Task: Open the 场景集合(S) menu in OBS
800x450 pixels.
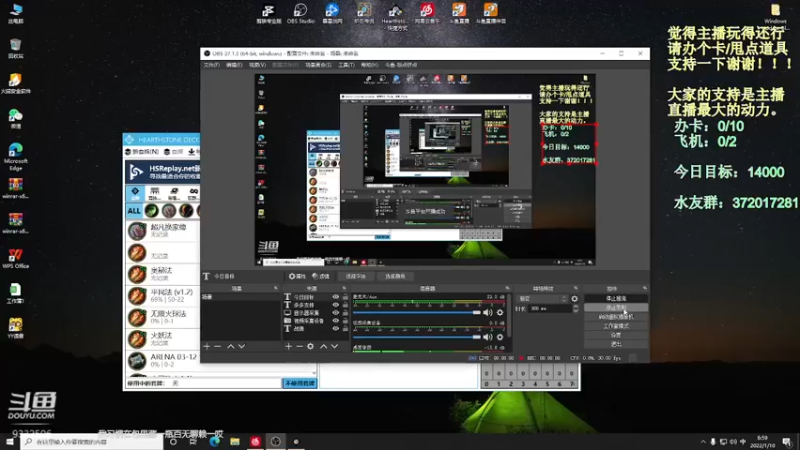Action: [318, 65]
